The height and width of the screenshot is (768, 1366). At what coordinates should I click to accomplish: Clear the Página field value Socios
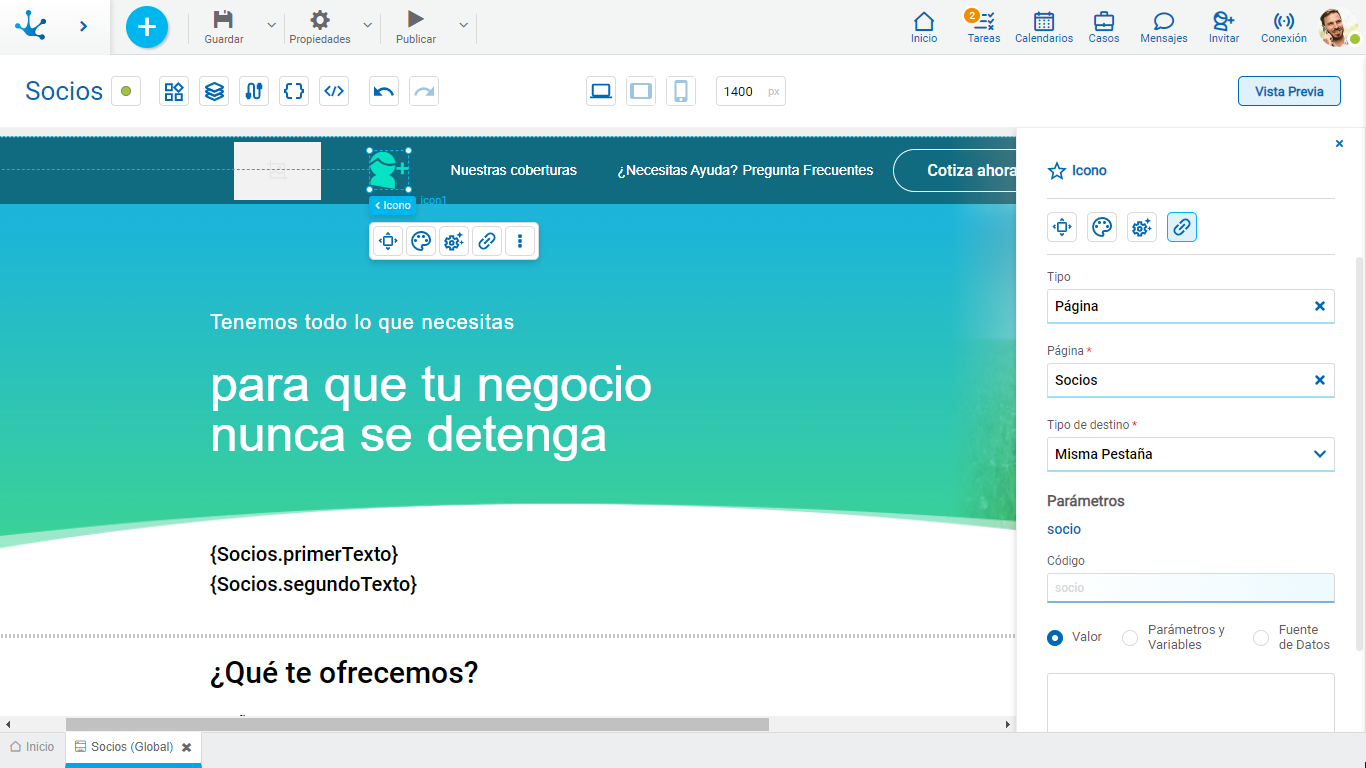click(x=1319, y=380)
